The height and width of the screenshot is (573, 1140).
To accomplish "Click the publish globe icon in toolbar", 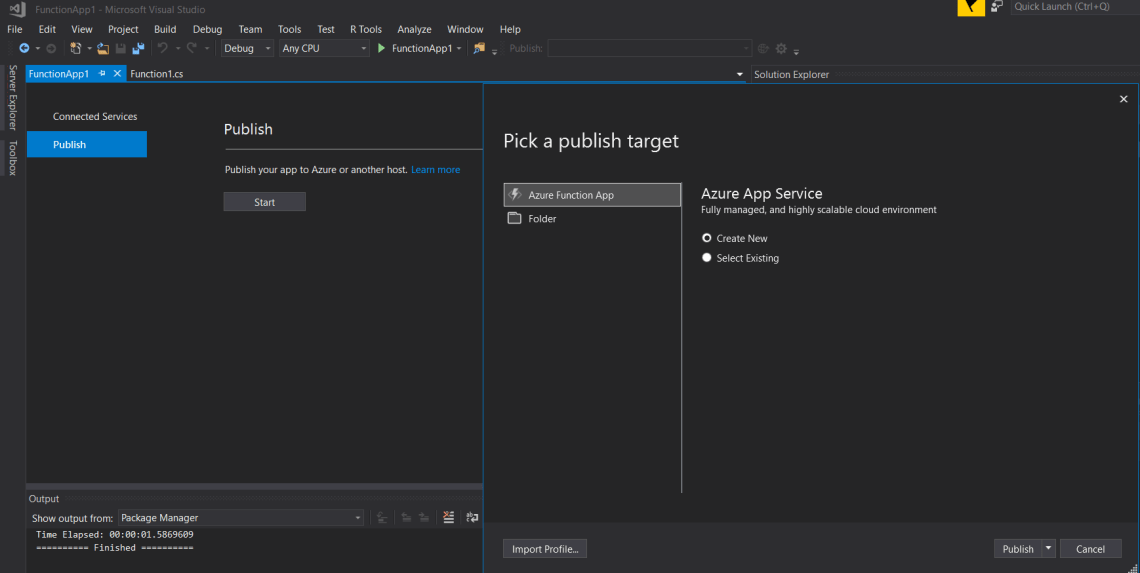I will click(763, 49).
